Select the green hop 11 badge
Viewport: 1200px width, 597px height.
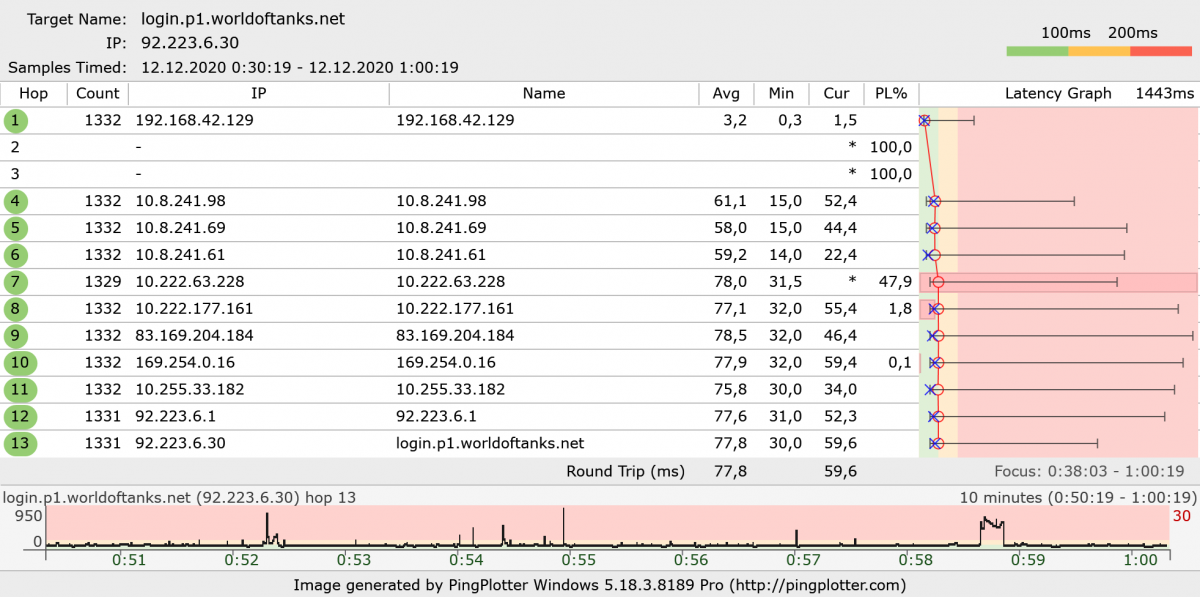click(19, 390)
